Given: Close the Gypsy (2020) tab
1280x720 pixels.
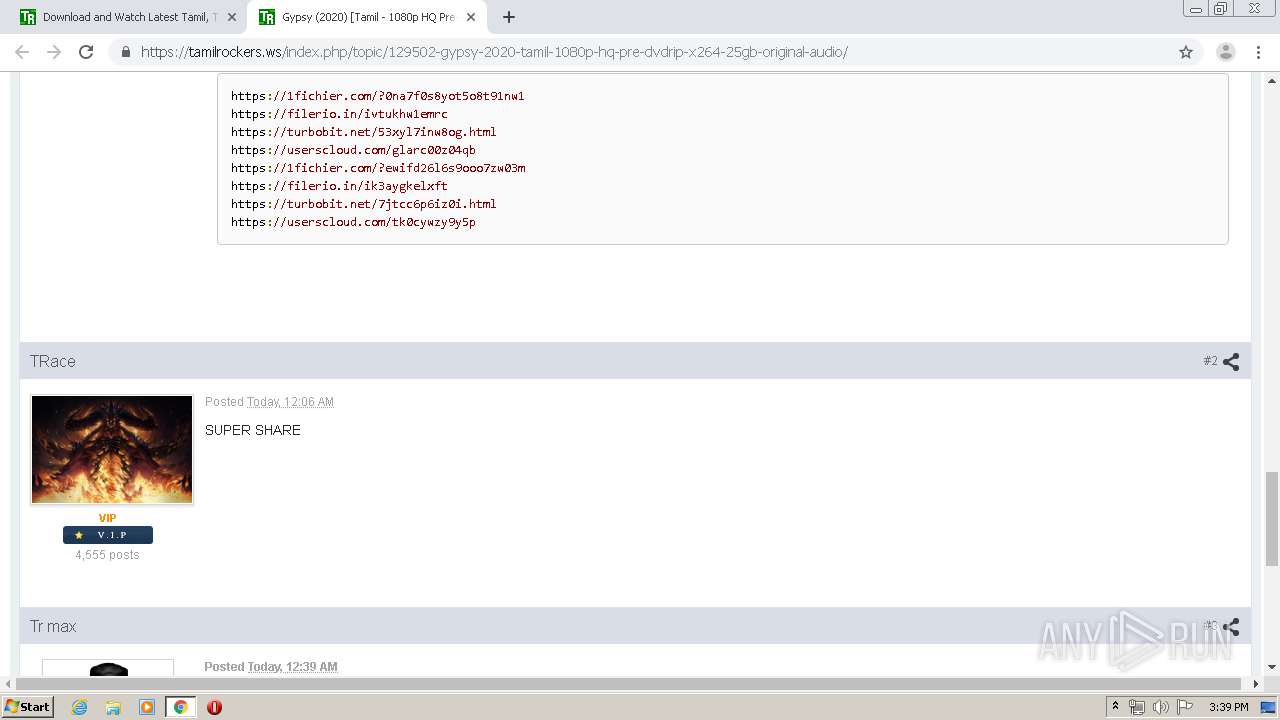Looking at the screenshot, I should pyautogui.click(x=471, y=17).
